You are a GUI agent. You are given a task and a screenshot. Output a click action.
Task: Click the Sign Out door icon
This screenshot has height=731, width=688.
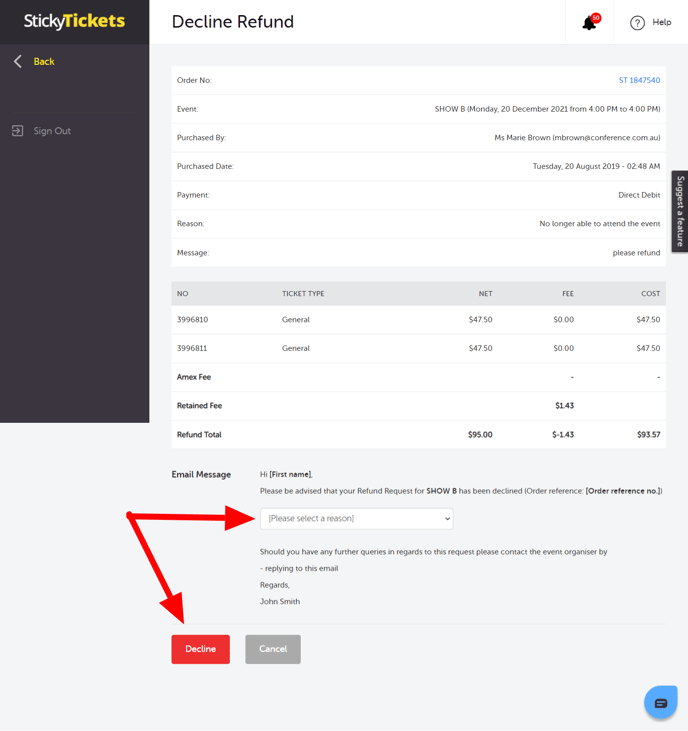coord(17,131)
